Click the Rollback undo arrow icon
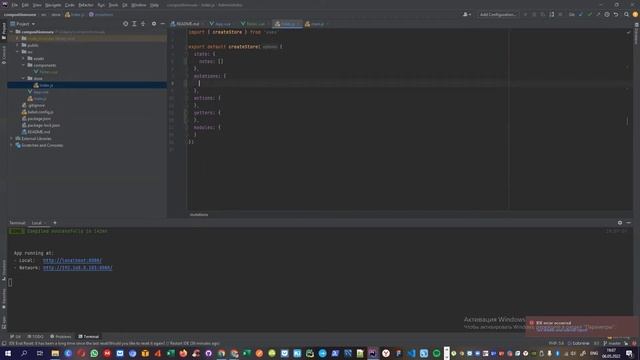This screenshot has width=640, height=360. click(616, 14)
